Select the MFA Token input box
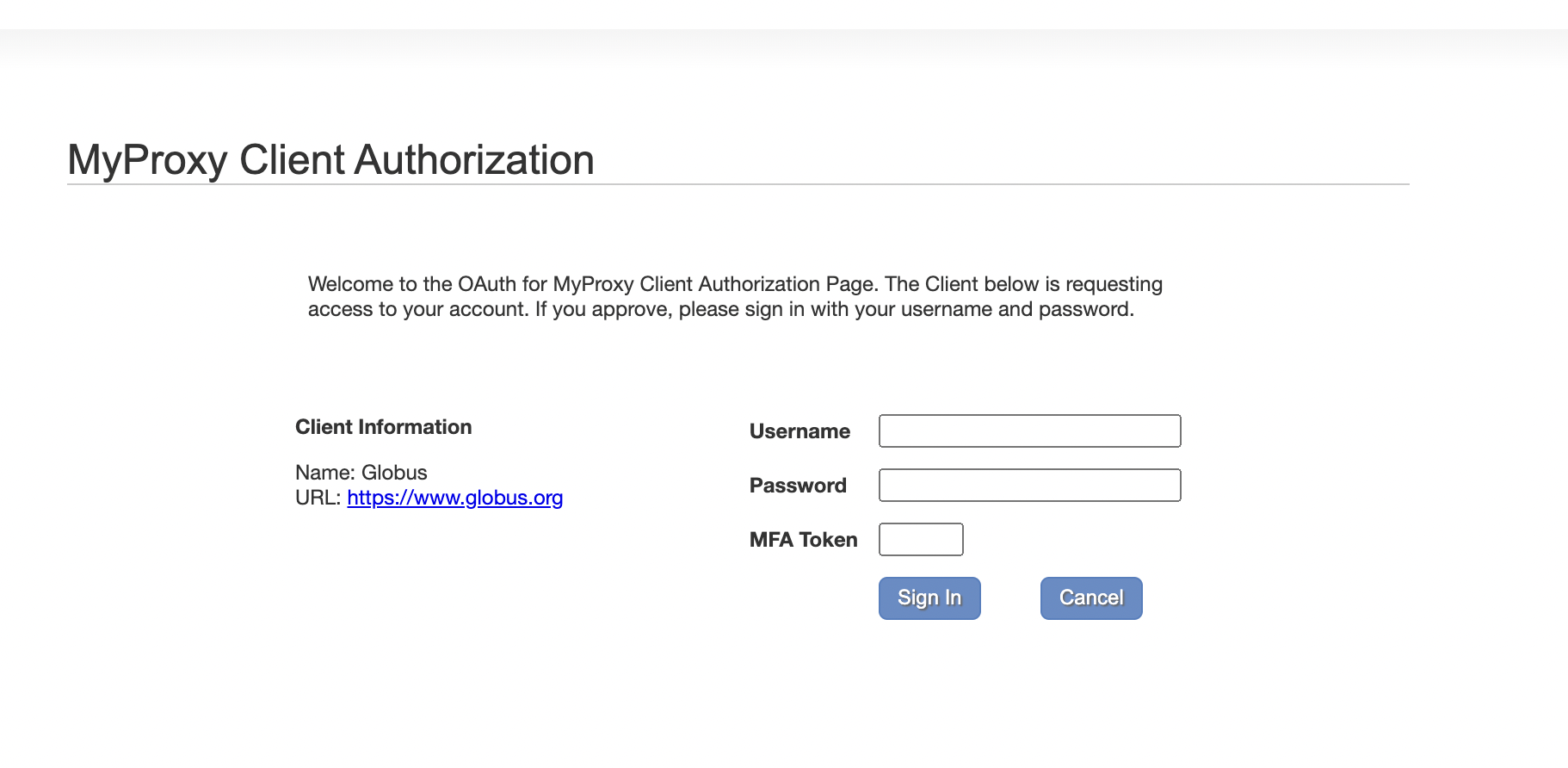Viewport: 1568px width, 768px height. 921,539
